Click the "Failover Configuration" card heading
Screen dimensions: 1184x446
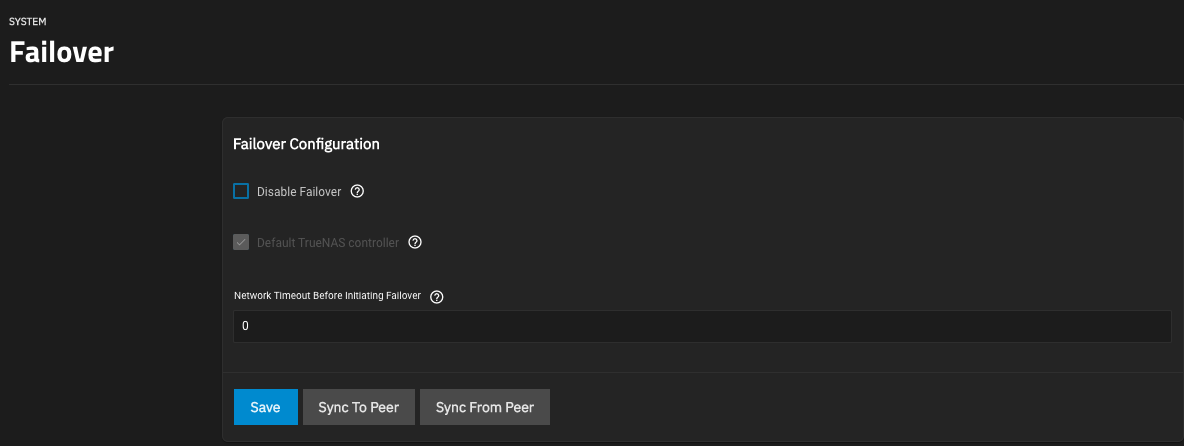click(x=306, y=144)
